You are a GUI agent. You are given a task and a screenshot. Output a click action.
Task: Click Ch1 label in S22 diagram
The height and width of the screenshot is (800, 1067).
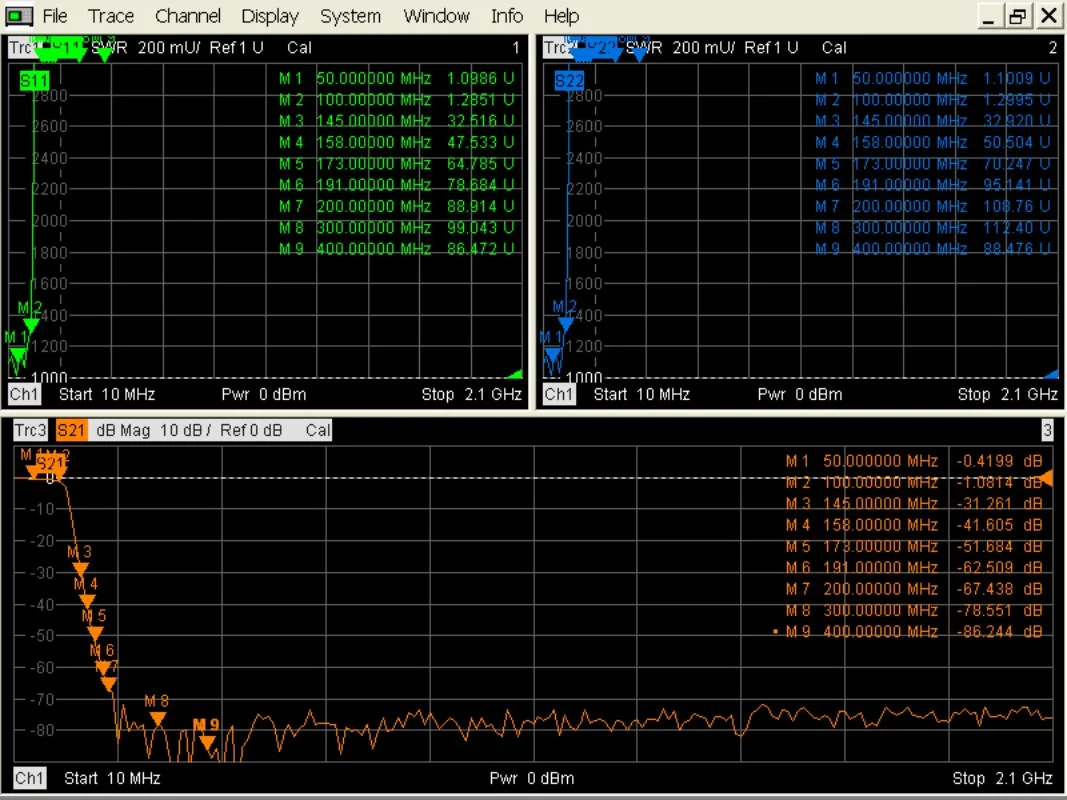click(559, 394)
